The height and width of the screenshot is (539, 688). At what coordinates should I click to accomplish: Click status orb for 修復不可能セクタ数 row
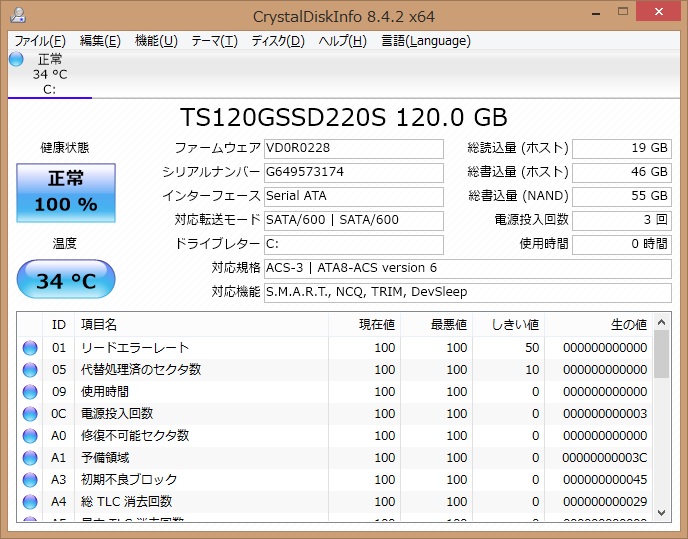tap(30, 436)
